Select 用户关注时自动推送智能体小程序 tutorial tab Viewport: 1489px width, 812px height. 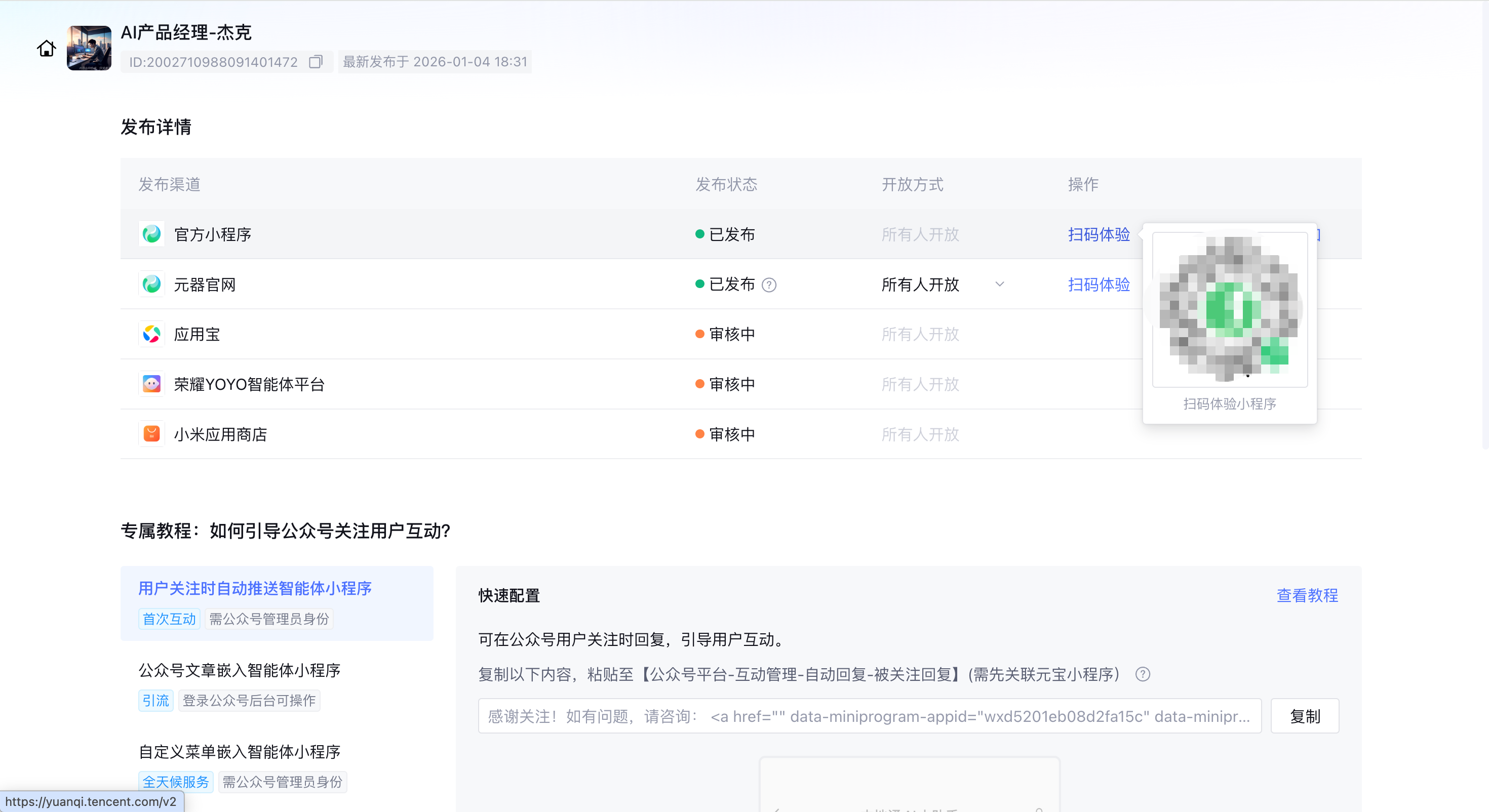(254, 588)
